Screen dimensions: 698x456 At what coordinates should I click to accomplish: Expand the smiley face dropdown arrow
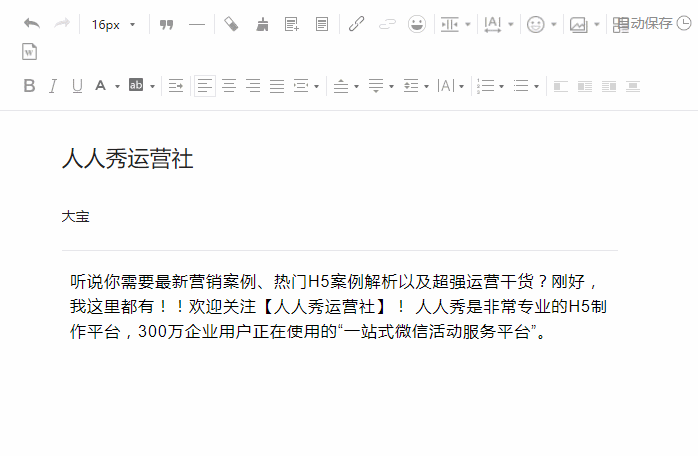(x=554, y=24)
